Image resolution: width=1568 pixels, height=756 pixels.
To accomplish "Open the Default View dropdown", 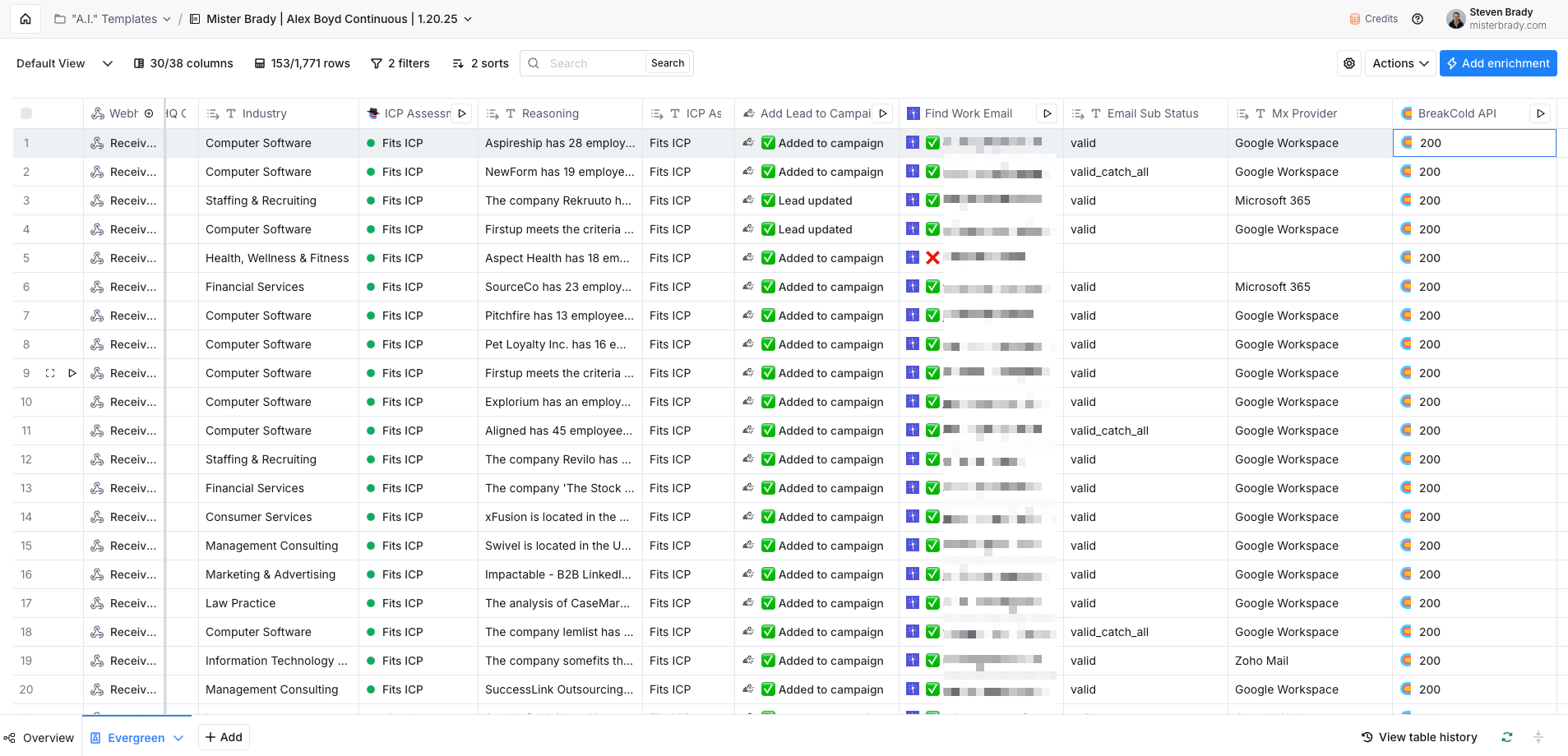I will point(65,63).
